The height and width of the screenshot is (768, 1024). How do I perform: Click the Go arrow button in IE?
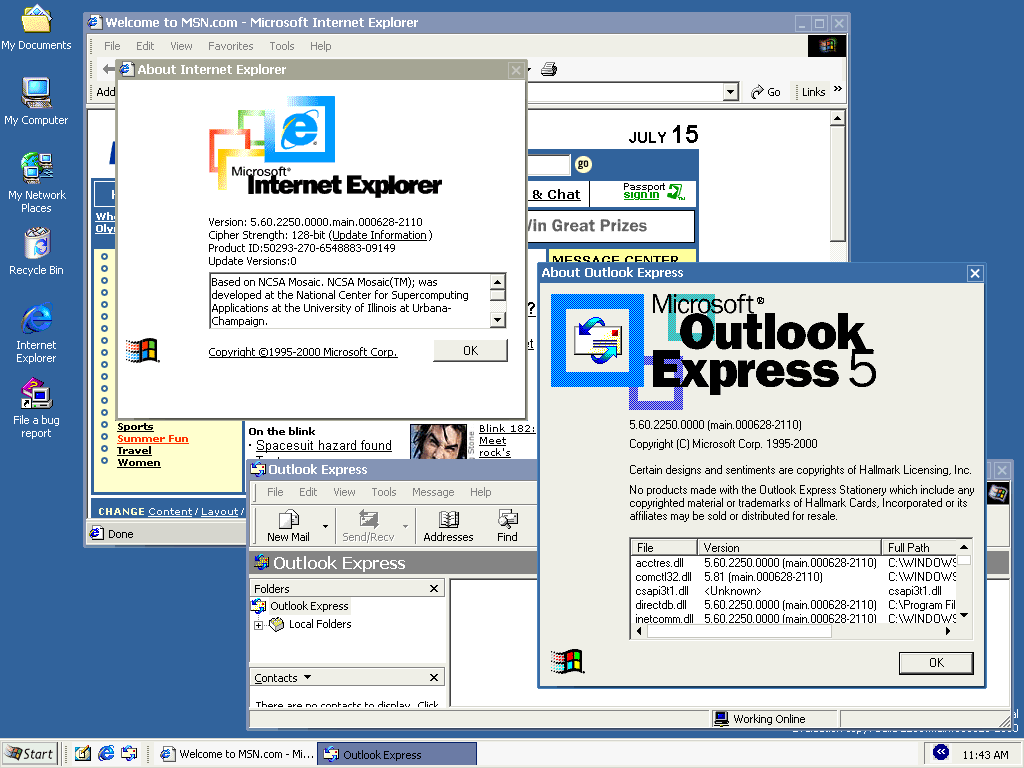coord(765,91)
